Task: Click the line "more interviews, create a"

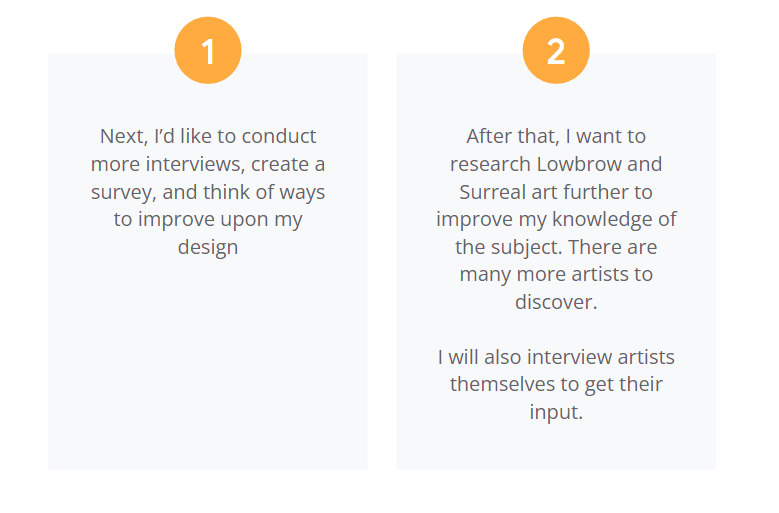Action: pos(208,164)
